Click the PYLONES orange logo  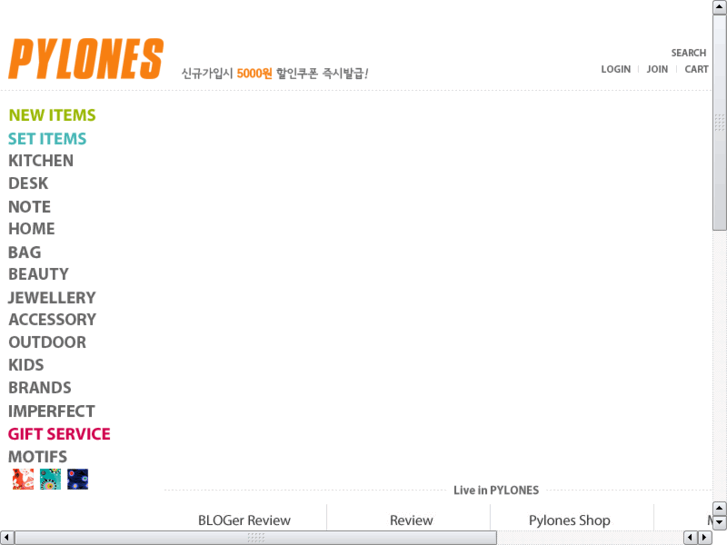[x=86, y=59]
